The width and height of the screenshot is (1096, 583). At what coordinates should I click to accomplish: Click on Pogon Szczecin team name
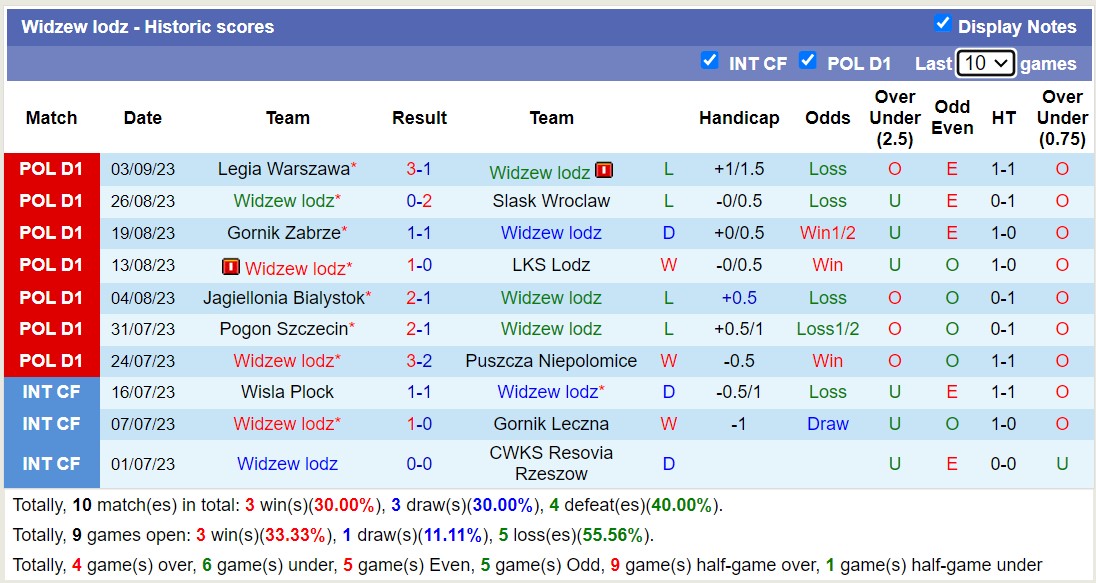(283, 329)
